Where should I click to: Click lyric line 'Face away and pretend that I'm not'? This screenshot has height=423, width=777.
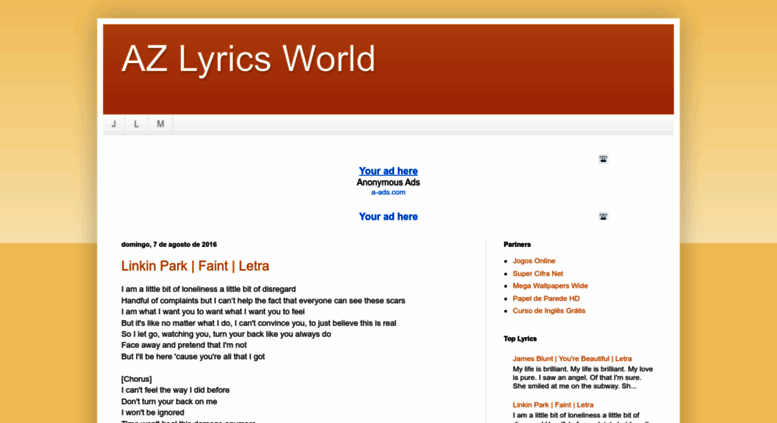(x=184, y=345)
